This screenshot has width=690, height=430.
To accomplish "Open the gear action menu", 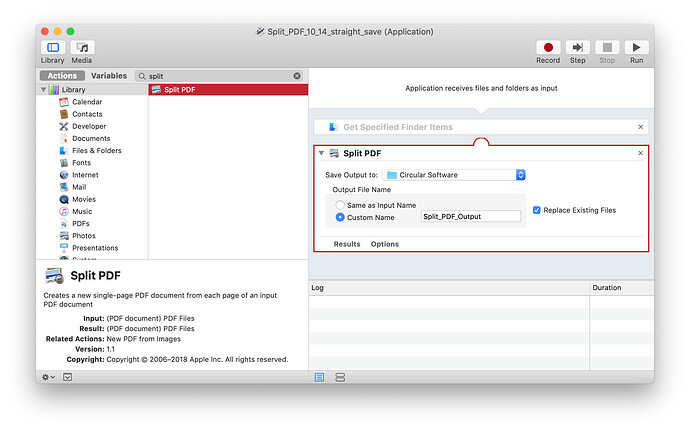I will (48, 377).
